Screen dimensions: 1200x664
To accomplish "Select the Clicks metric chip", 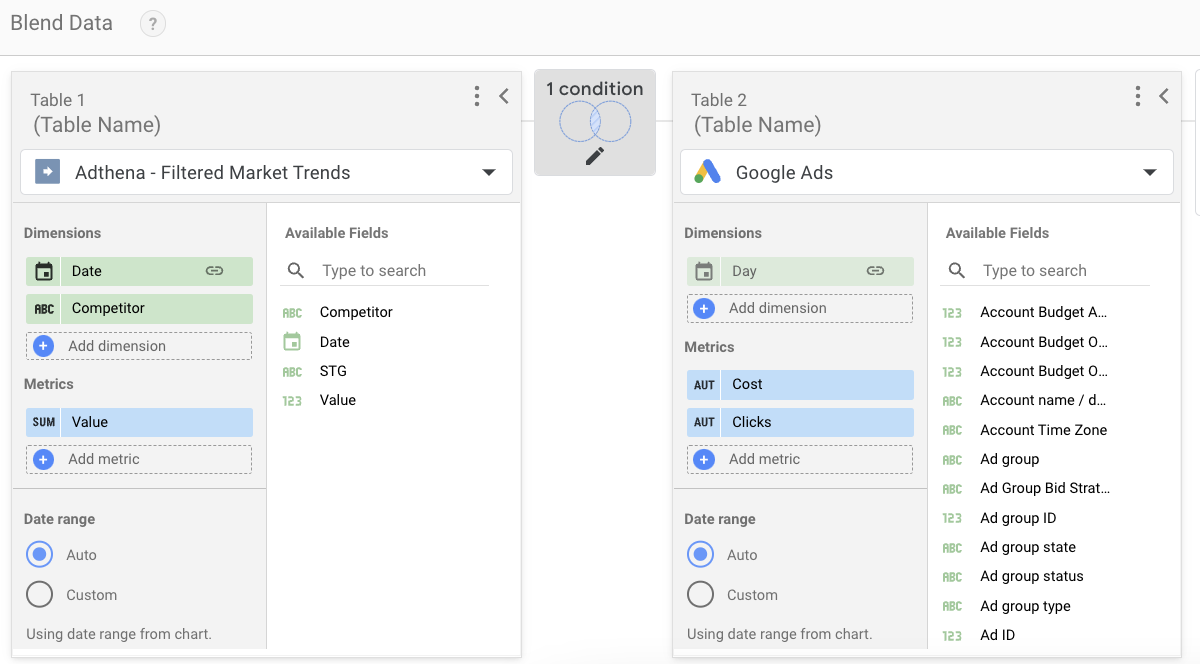I will (x=800, y=422).
